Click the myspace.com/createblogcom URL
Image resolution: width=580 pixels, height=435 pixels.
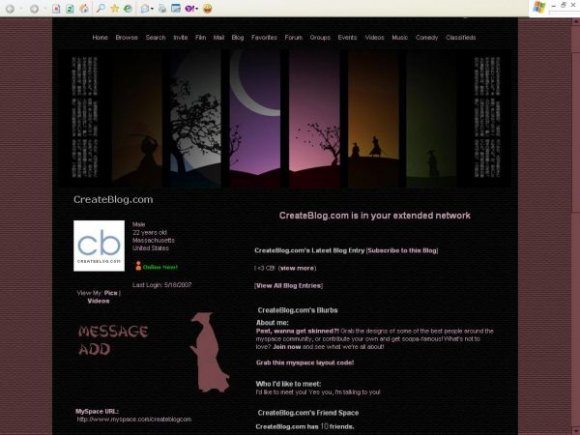pos(134,419)
